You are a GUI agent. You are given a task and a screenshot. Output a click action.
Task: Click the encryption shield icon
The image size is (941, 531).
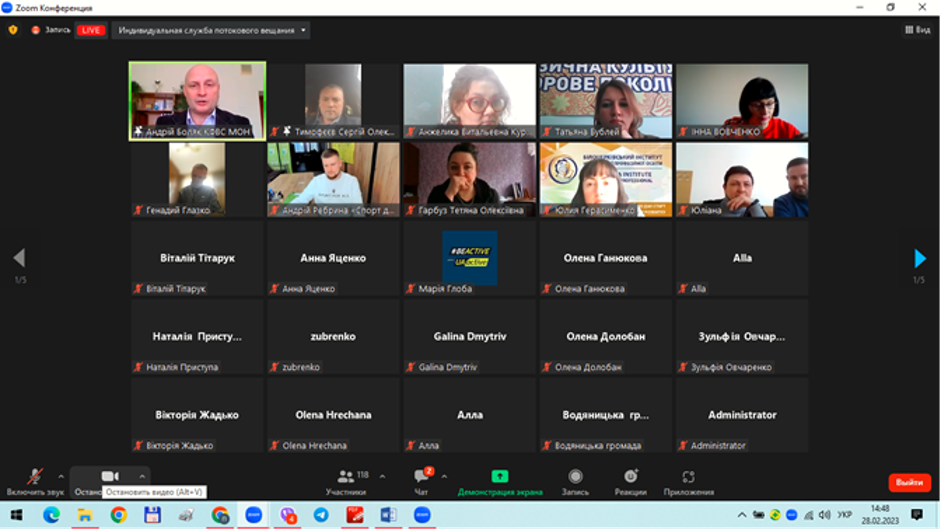pyautogui.click(x=13, y=30)
